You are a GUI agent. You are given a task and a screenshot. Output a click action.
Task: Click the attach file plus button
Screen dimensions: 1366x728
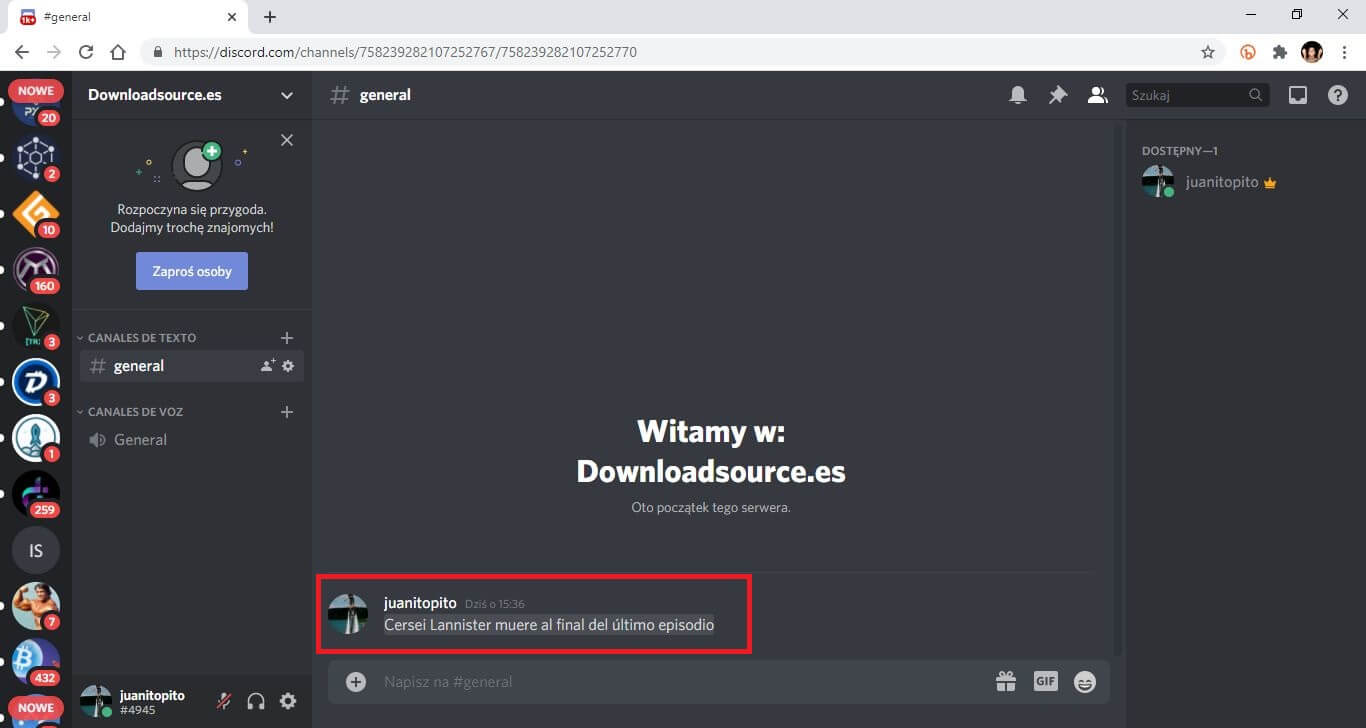point(356,682)
